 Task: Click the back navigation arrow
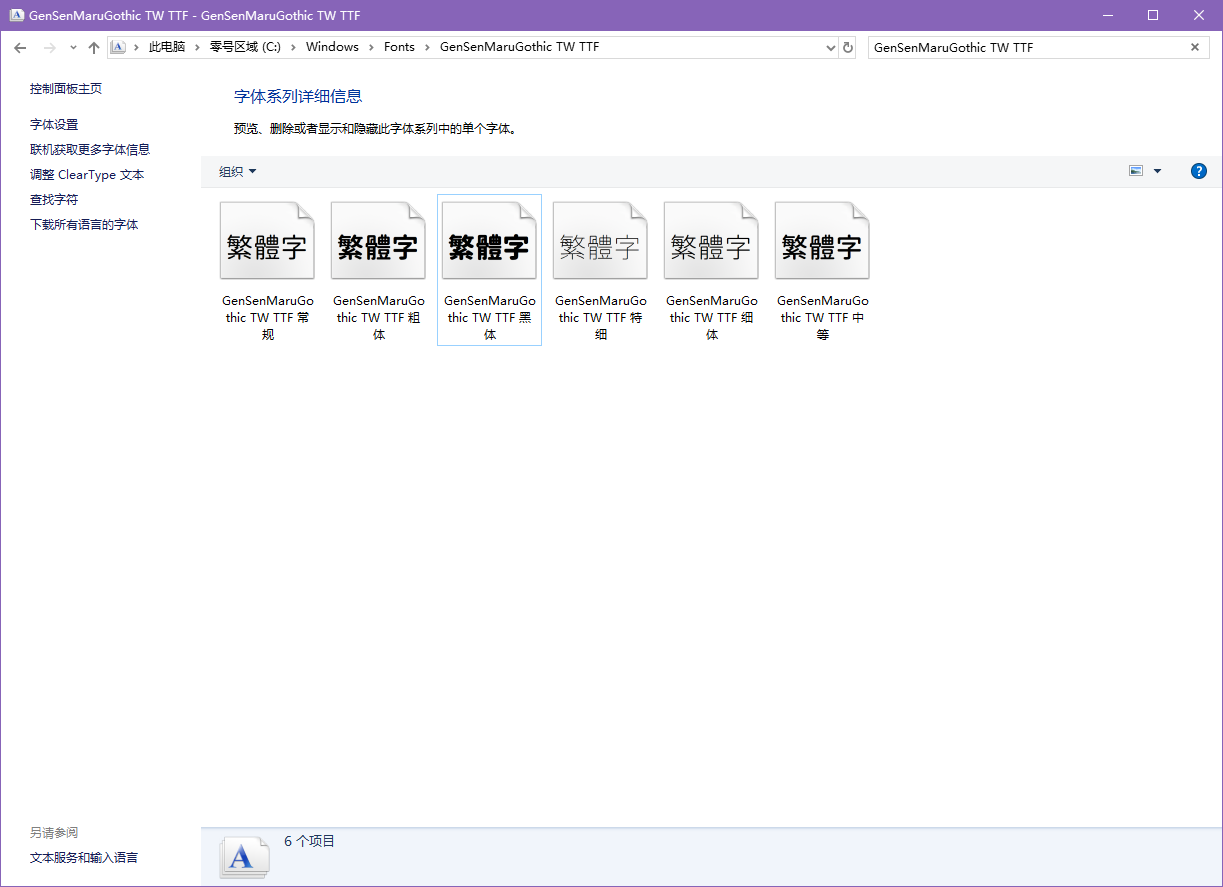20,48
